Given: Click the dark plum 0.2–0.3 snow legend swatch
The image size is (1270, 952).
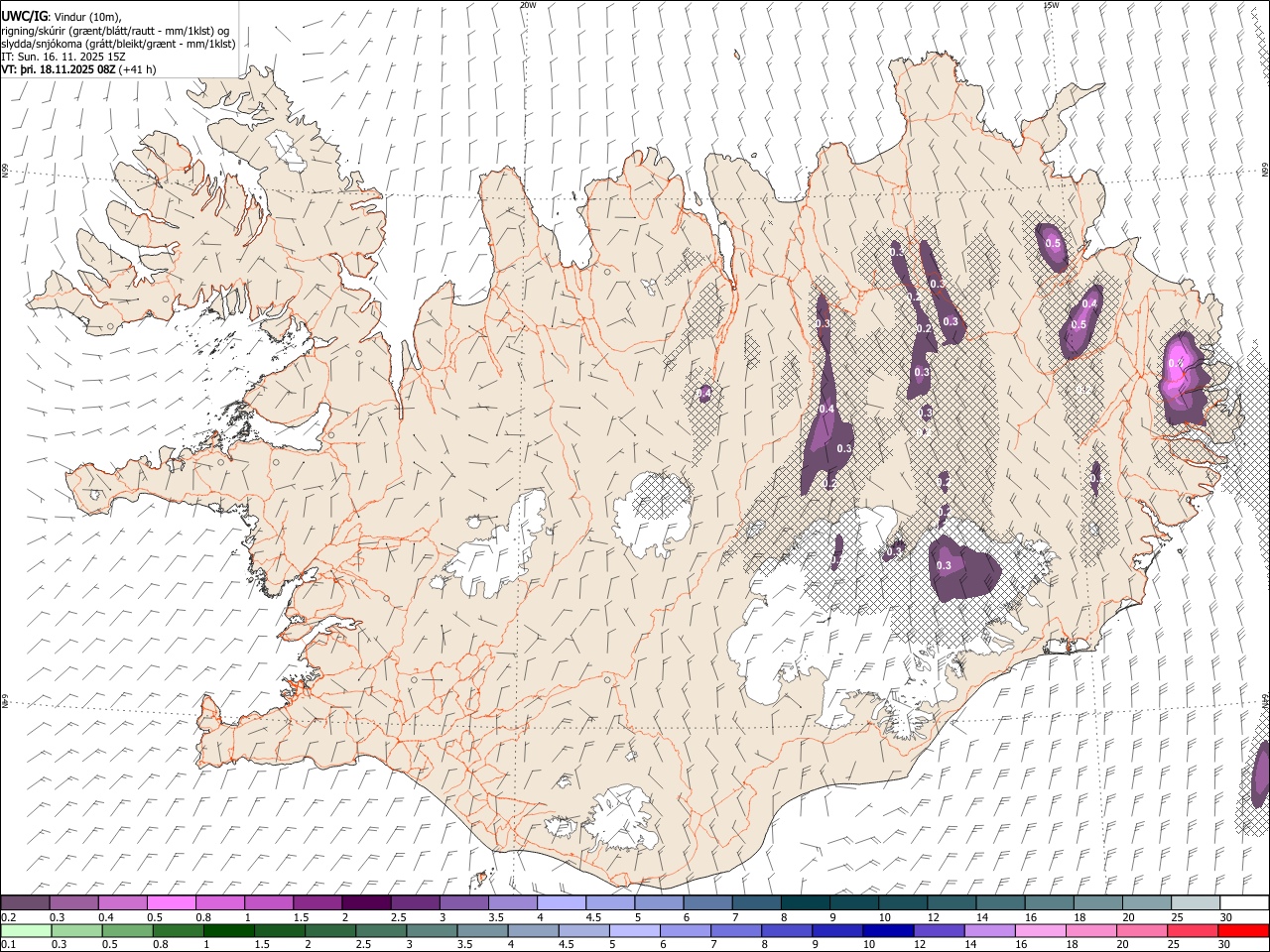Looking at the screenshot, I should tap(26, 903).
